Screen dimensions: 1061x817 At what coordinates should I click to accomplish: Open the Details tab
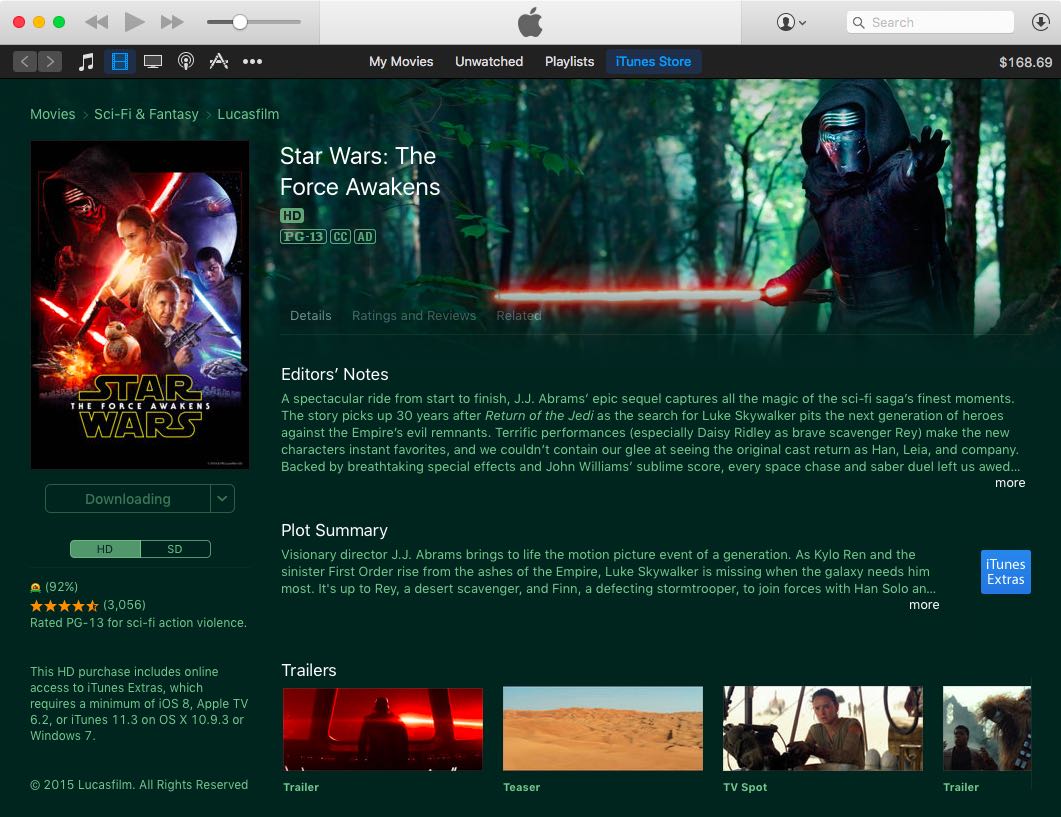311,315
